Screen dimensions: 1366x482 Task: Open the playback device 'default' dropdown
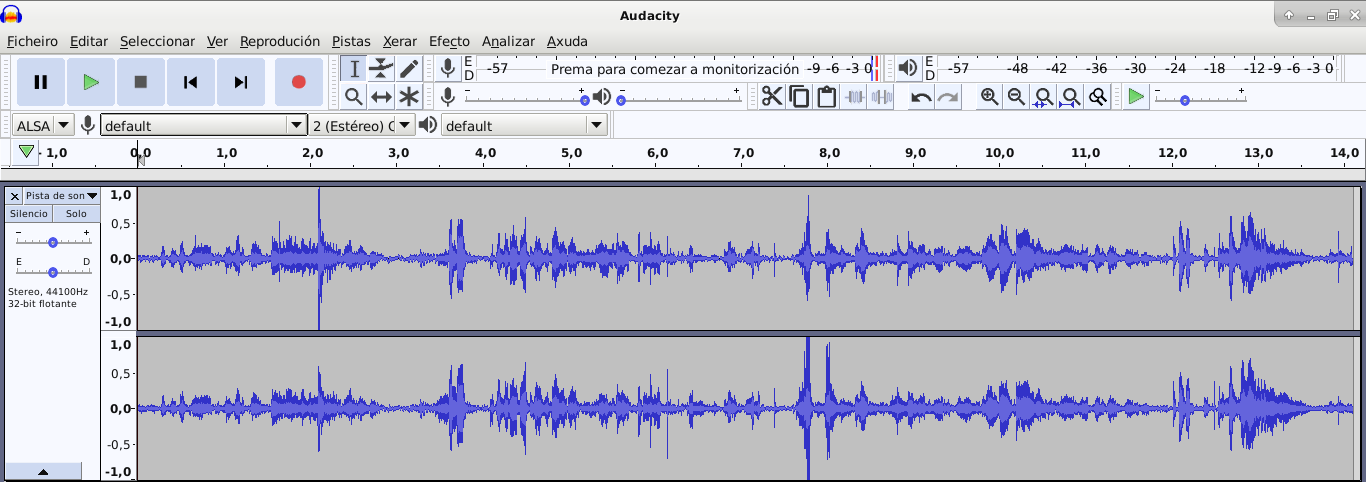(x=524, y=125)
